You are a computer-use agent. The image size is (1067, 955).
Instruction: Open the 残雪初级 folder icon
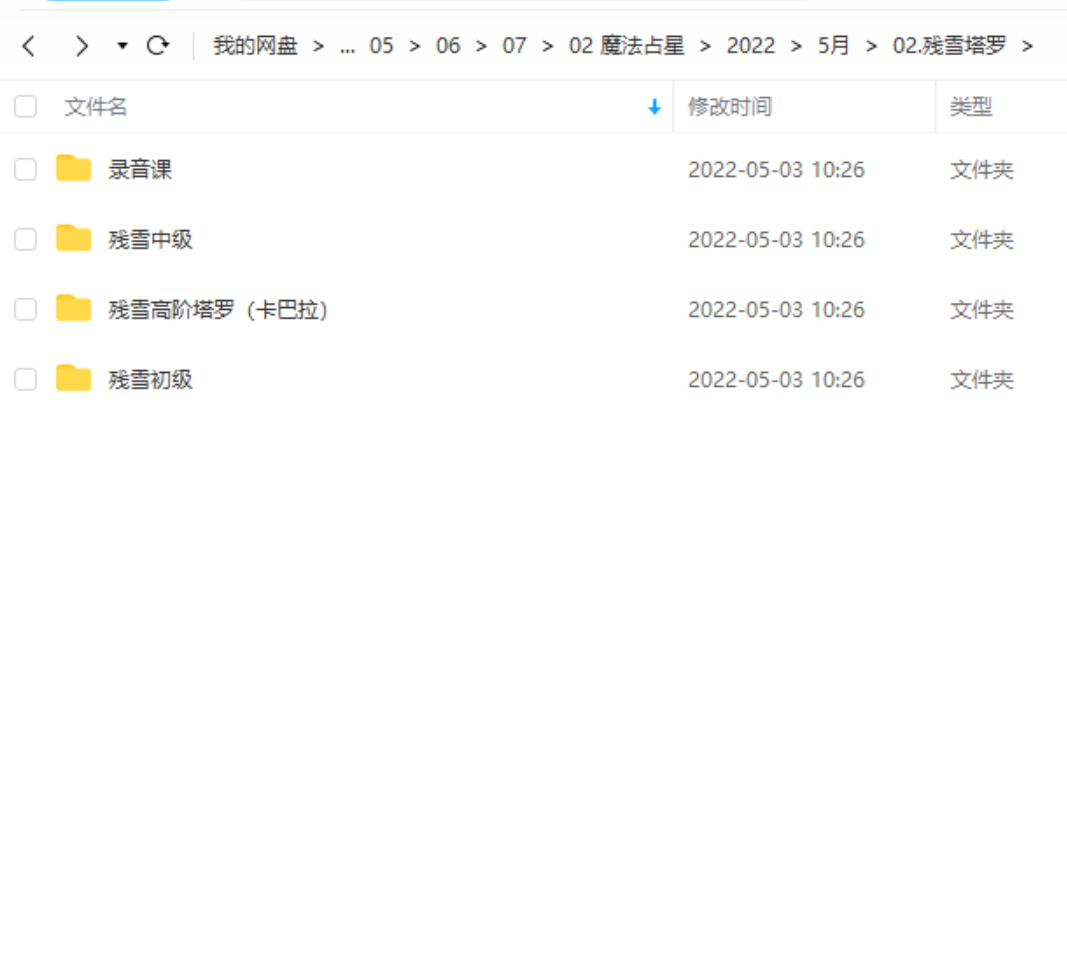71,379
